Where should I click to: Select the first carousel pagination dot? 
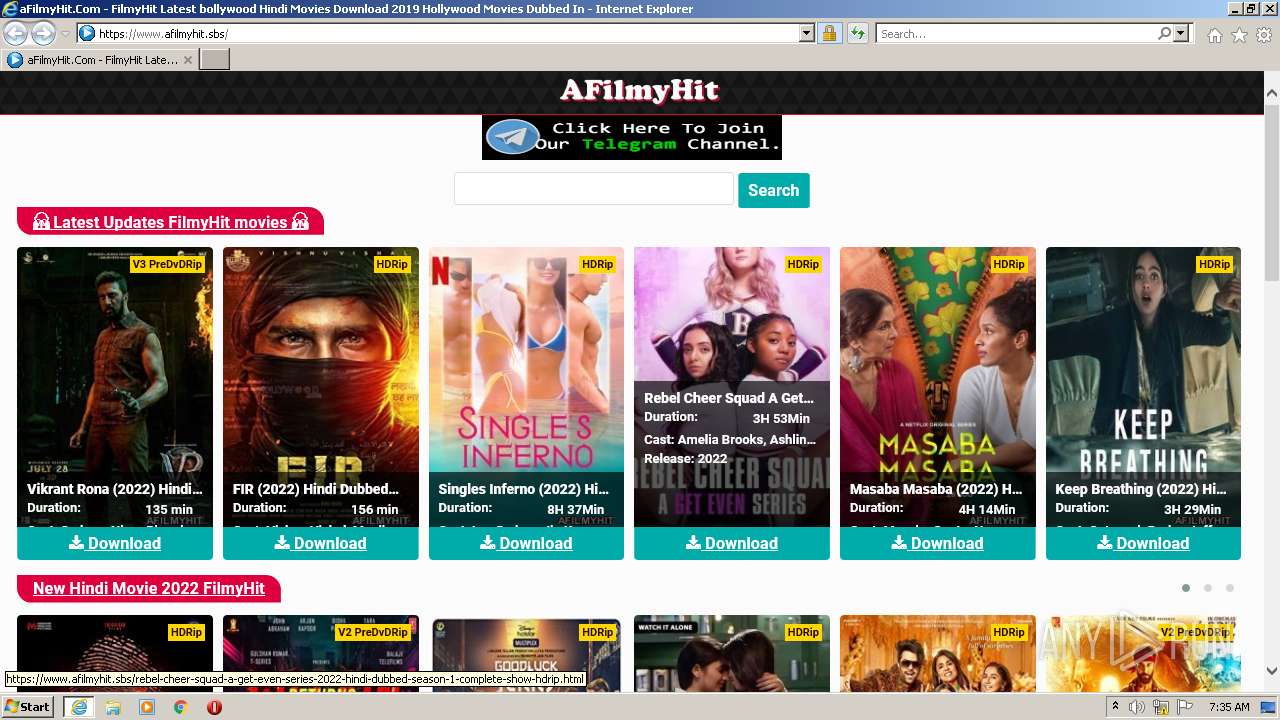[x=1186, y=588]
